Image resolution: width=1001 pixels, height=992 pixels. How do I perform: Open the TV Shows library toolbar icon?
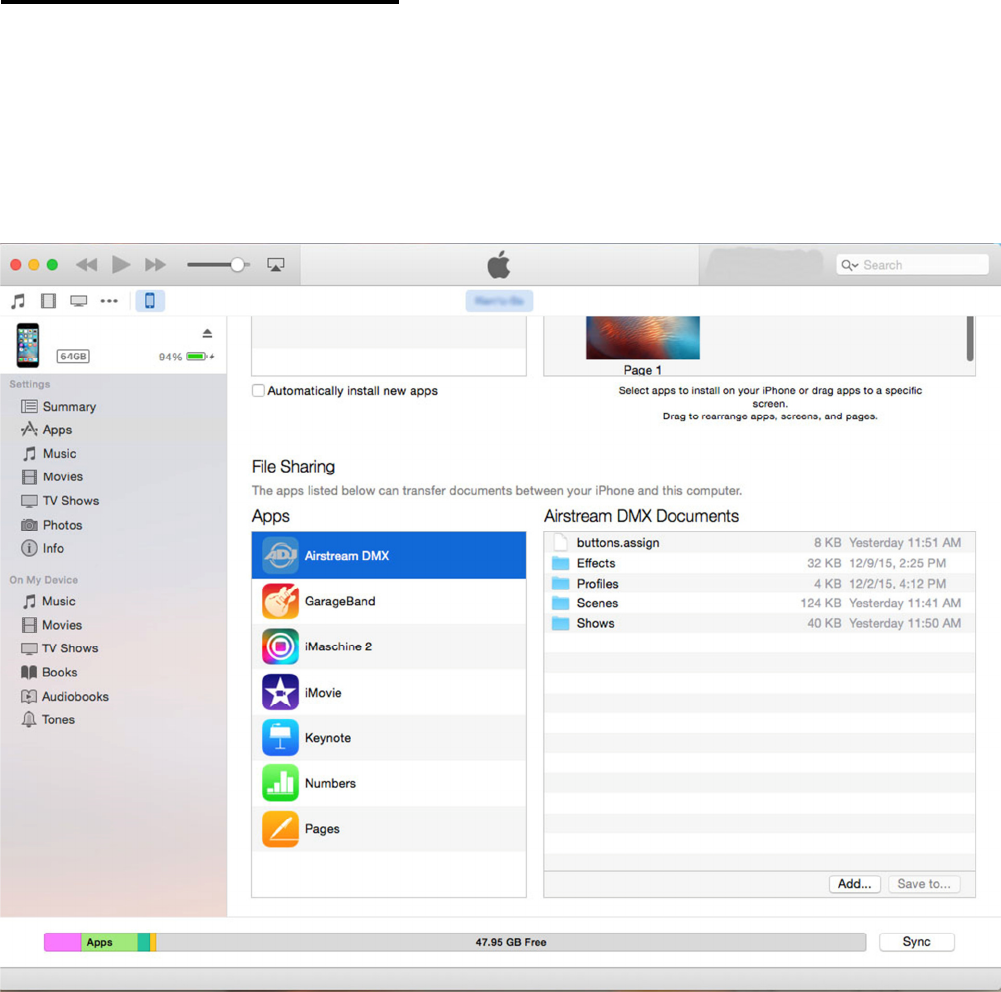coord(79,301)
